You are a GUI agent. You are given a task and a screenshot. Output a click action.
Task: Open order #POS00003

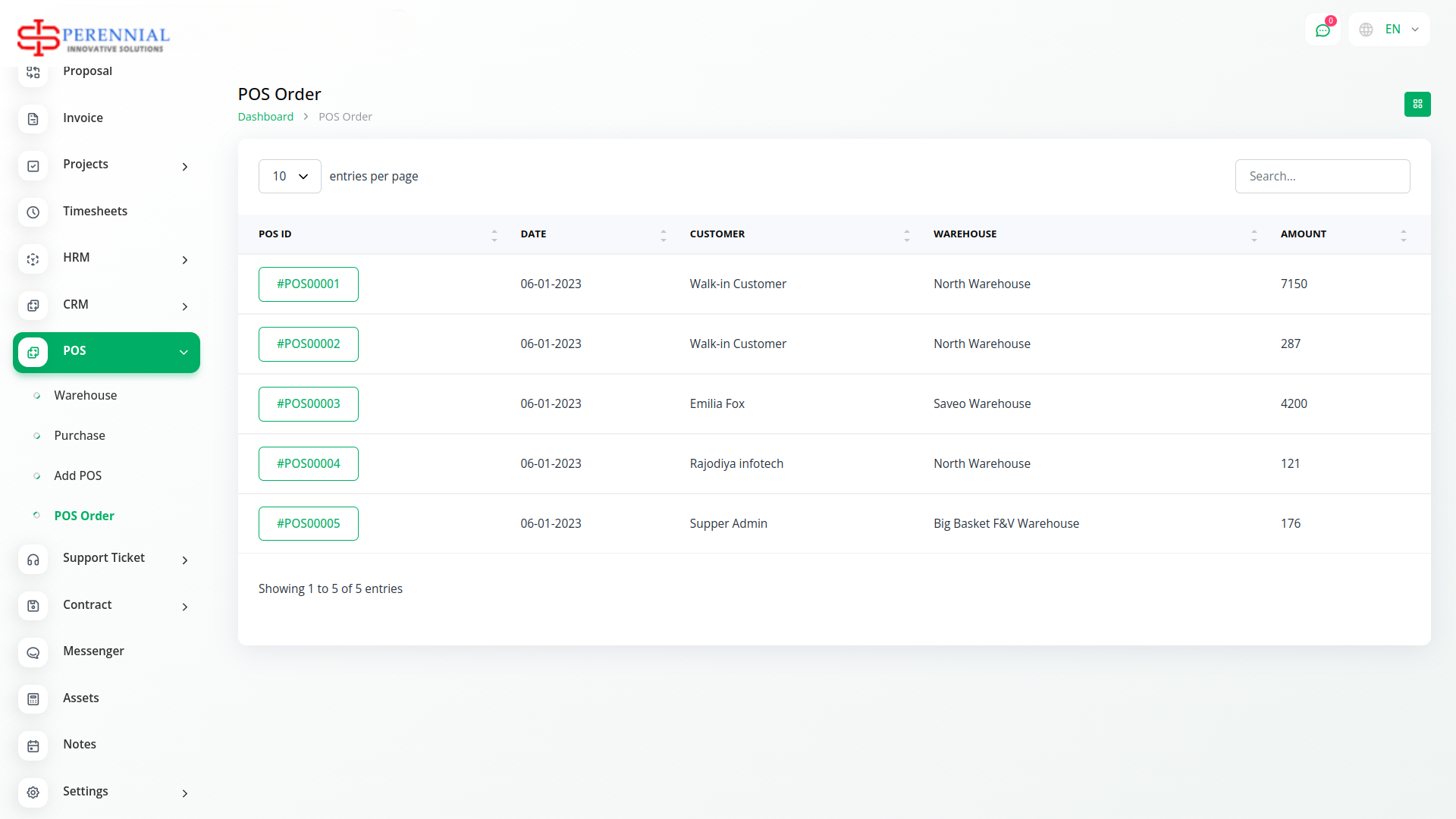tap(308, 403)
